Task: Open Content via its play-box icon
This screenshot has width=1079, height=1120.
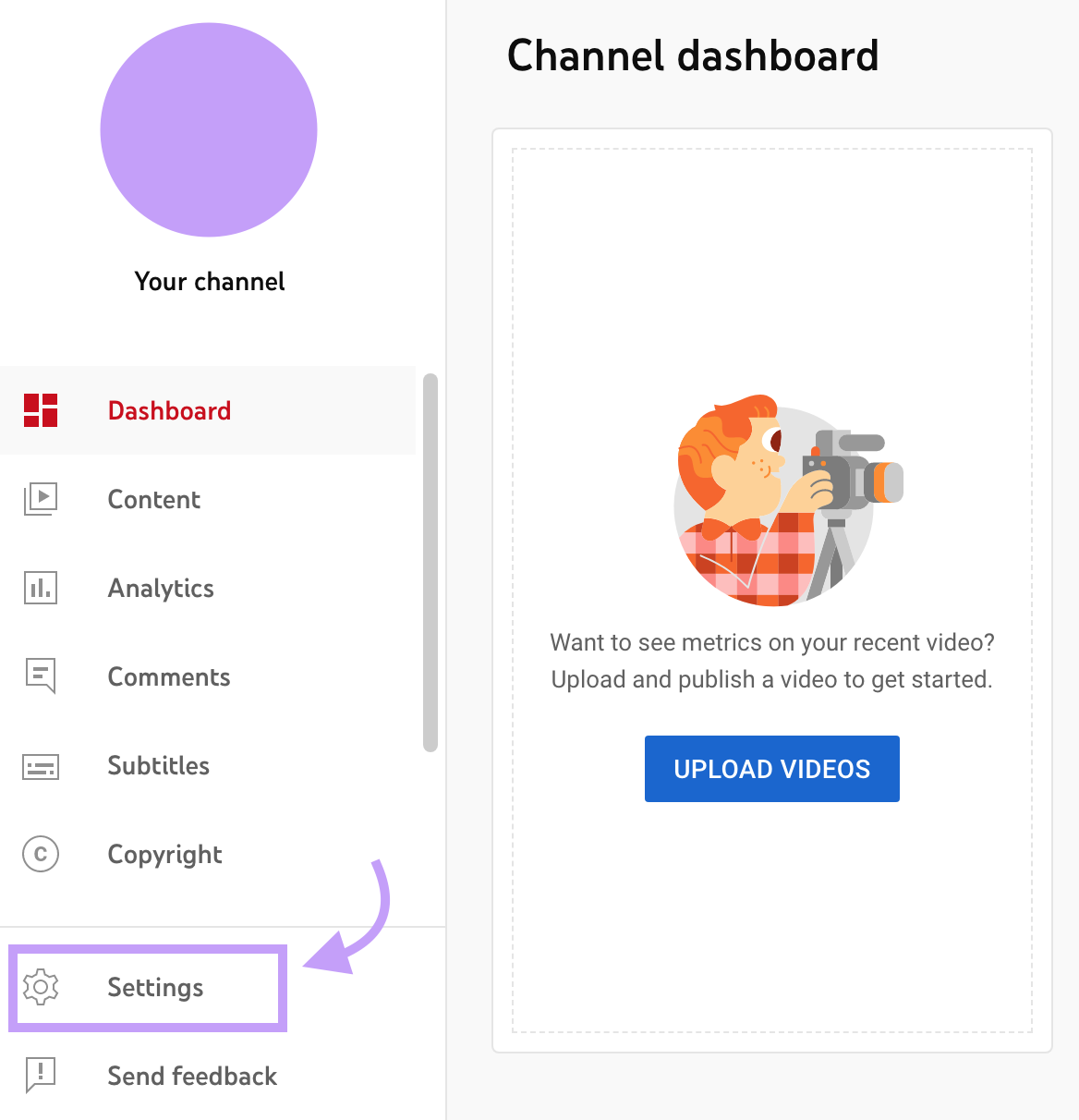Action: pyautogui.click(x=40, y=499)
